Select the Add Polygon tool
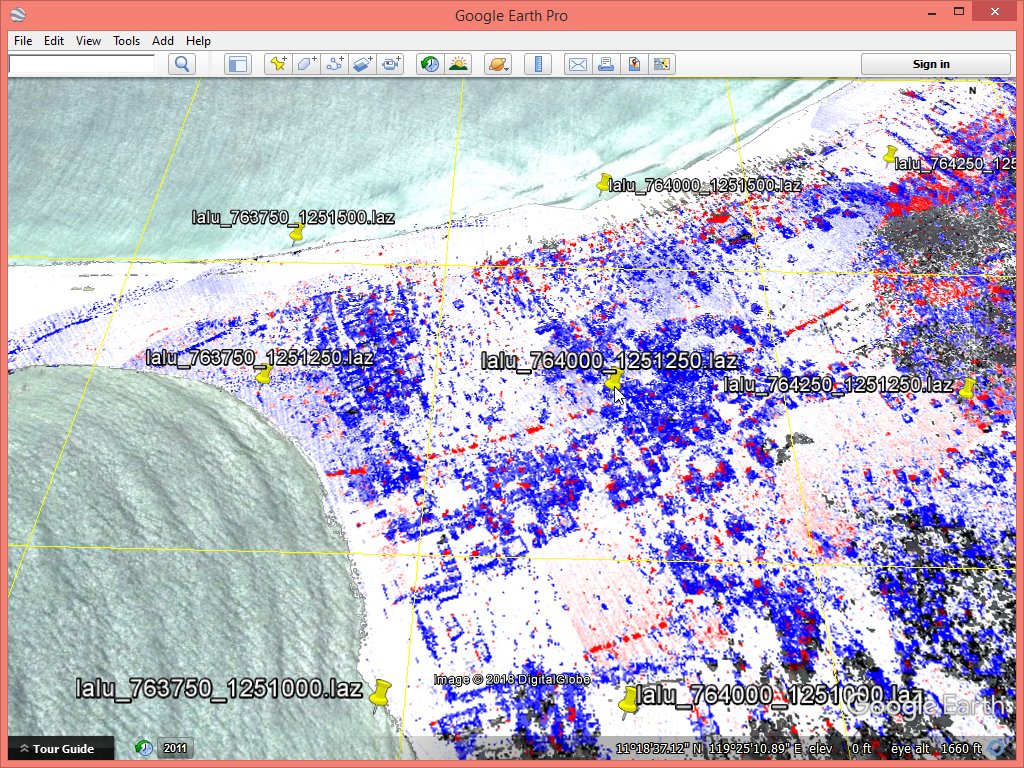 pos(306,64)
